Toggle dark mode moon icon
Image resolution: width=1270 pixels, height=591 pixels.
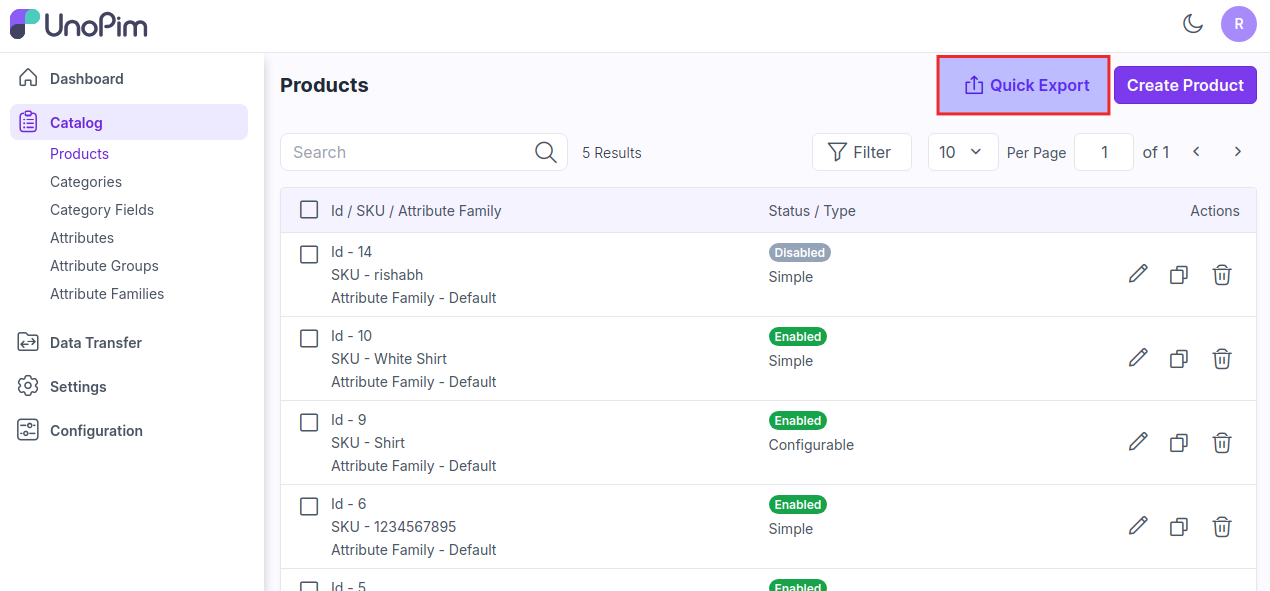(x=1192, y=24)
